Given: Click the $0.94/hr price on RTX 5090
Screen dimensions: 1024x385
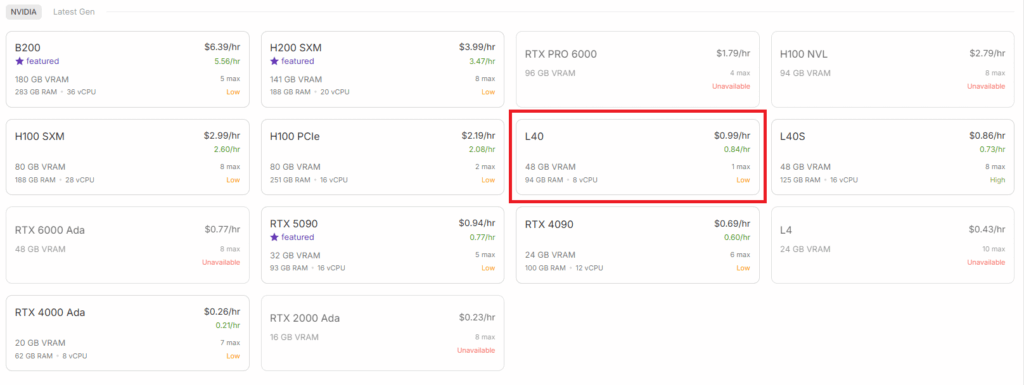Looking at the screenshot, I should pos(477,224).
